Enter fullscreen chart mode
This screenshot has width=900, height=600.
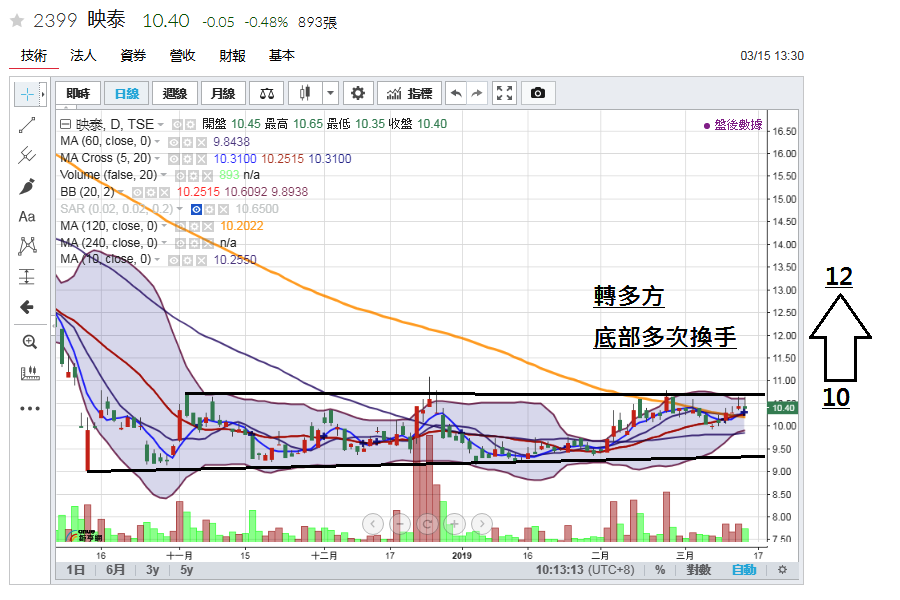[x=505, y=93]
